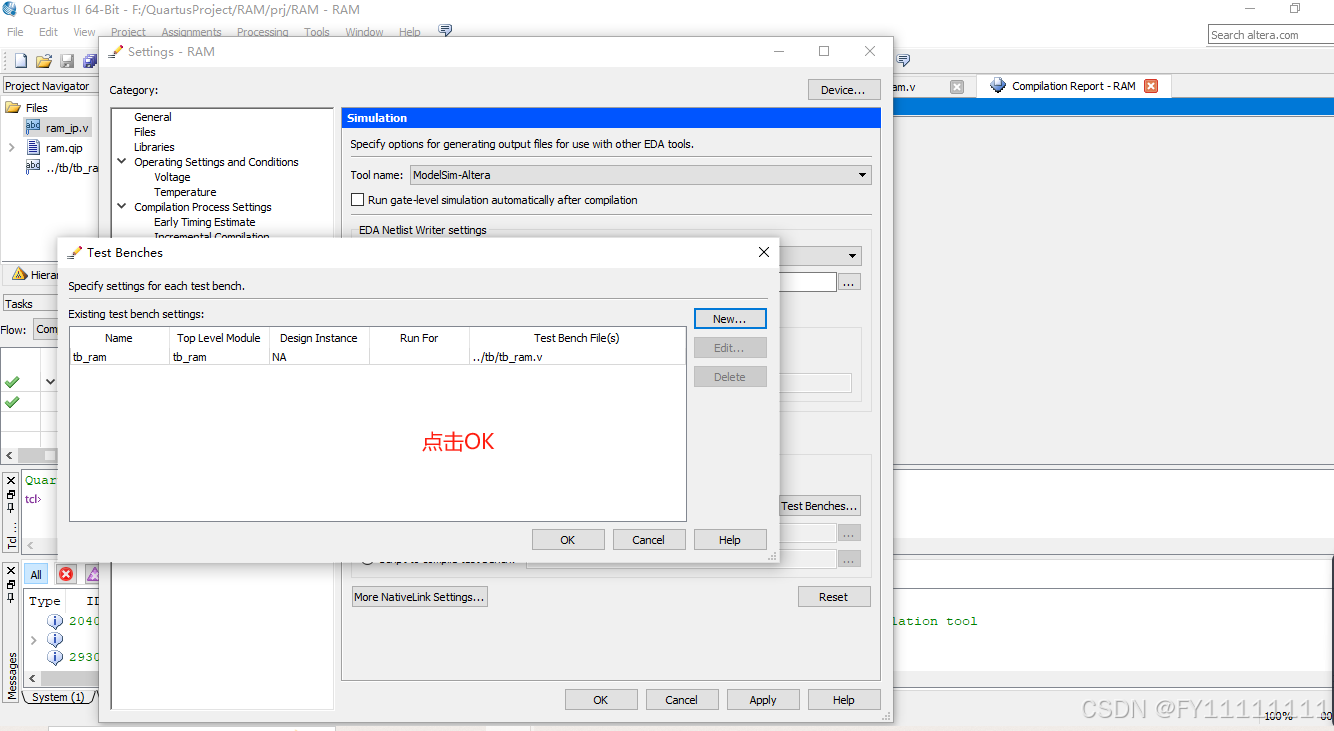Click the Reset button in Simulation settings

(x=834, y=597)
